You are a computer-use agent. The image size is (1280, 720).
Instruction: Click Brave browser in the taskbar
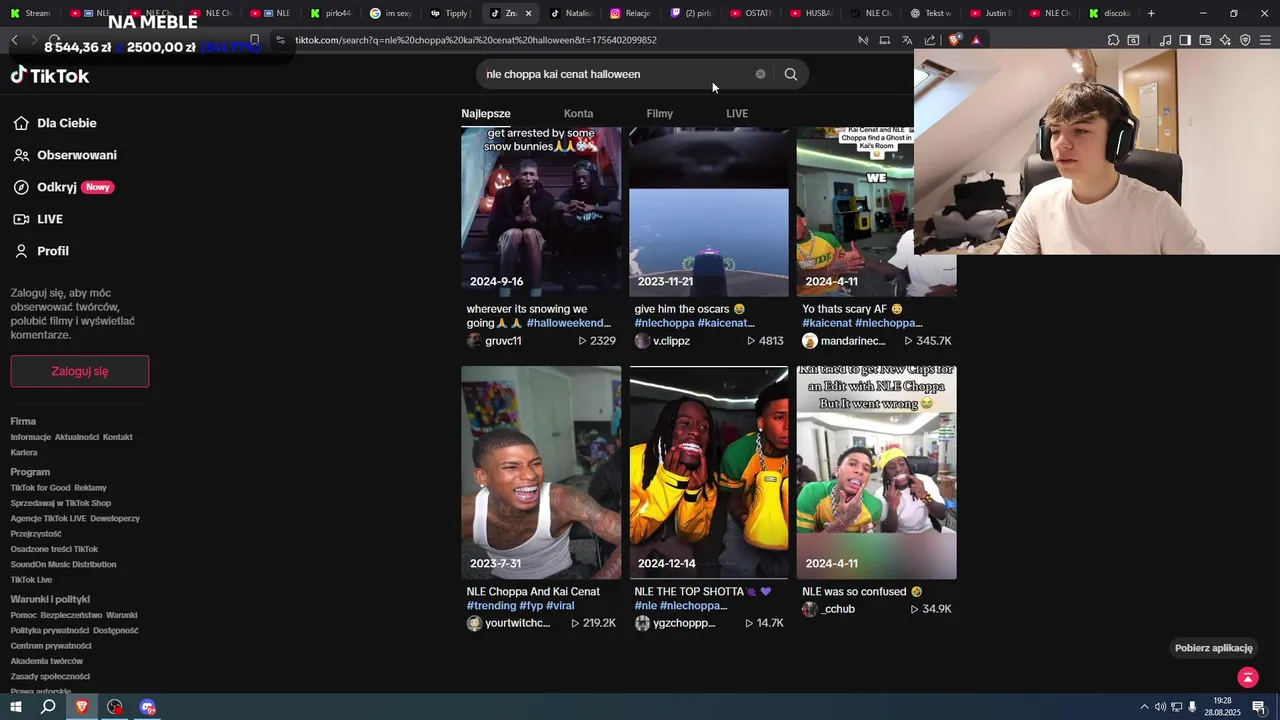point(82,707)
